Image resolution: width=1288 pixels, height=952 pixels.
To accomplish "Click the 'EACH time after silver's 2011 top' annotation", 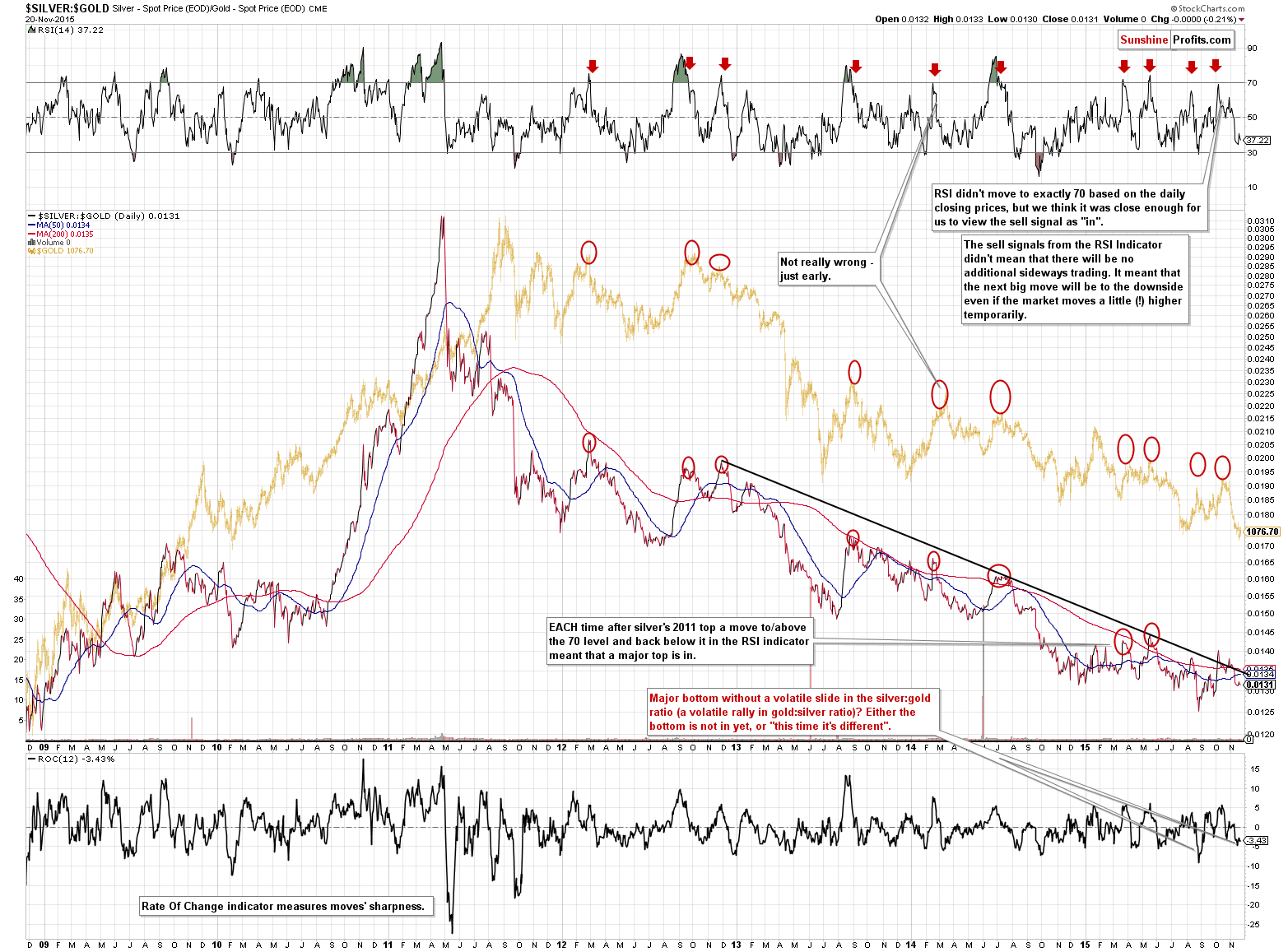I will pos(680,641).
